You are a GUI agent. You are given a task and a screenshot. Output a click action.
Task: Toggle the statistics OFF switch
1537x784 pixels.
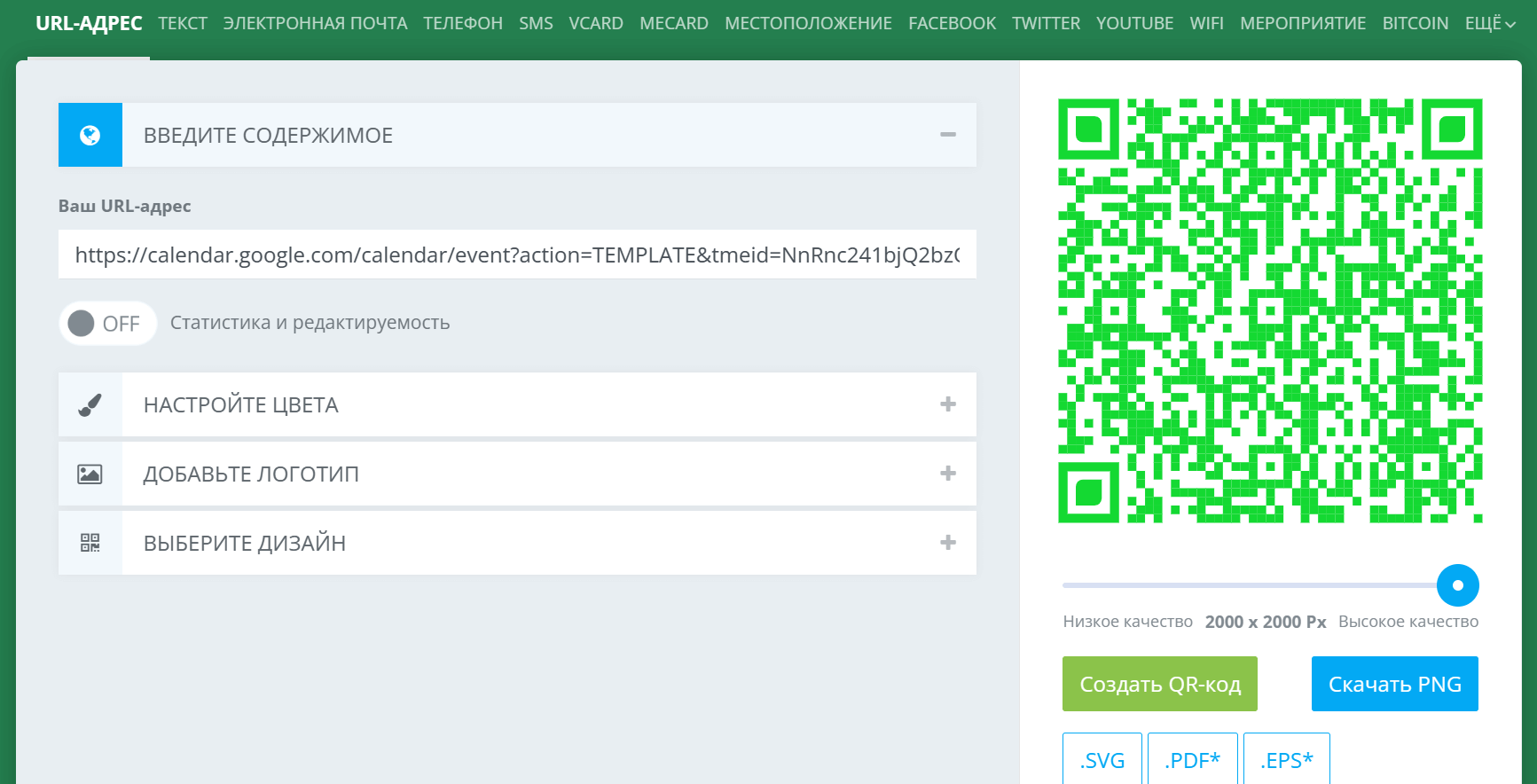[107, 323]
